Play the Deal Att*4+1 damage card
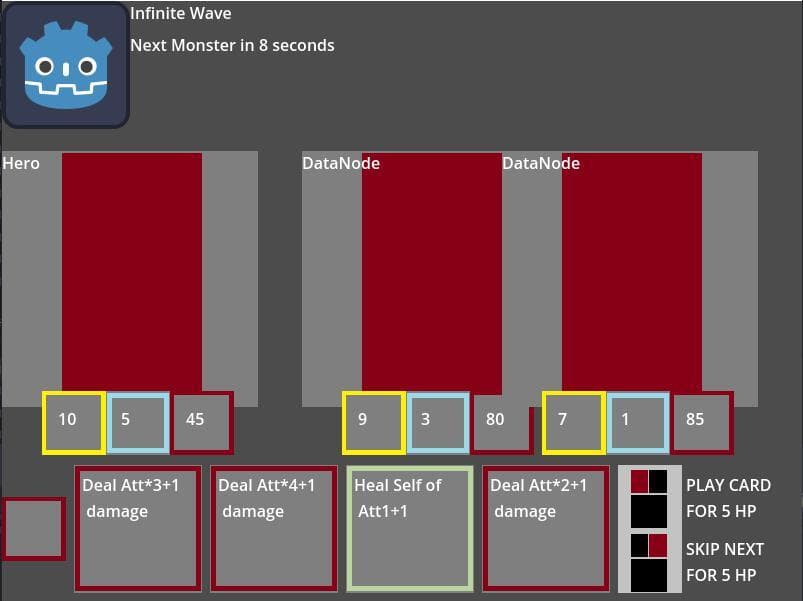 click(x=274, y=528)
